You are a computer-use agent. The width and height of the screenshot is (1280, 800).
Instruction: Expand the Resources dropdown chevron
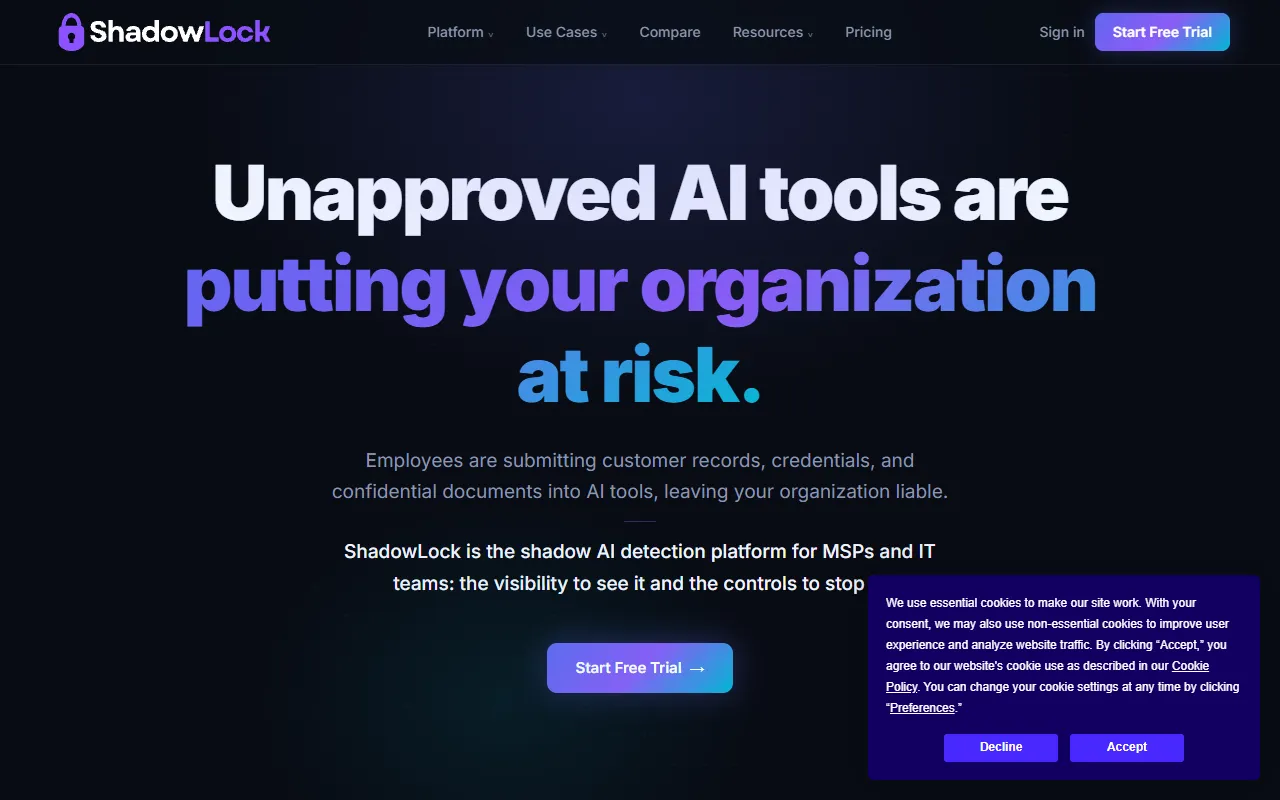click(810, 34)
